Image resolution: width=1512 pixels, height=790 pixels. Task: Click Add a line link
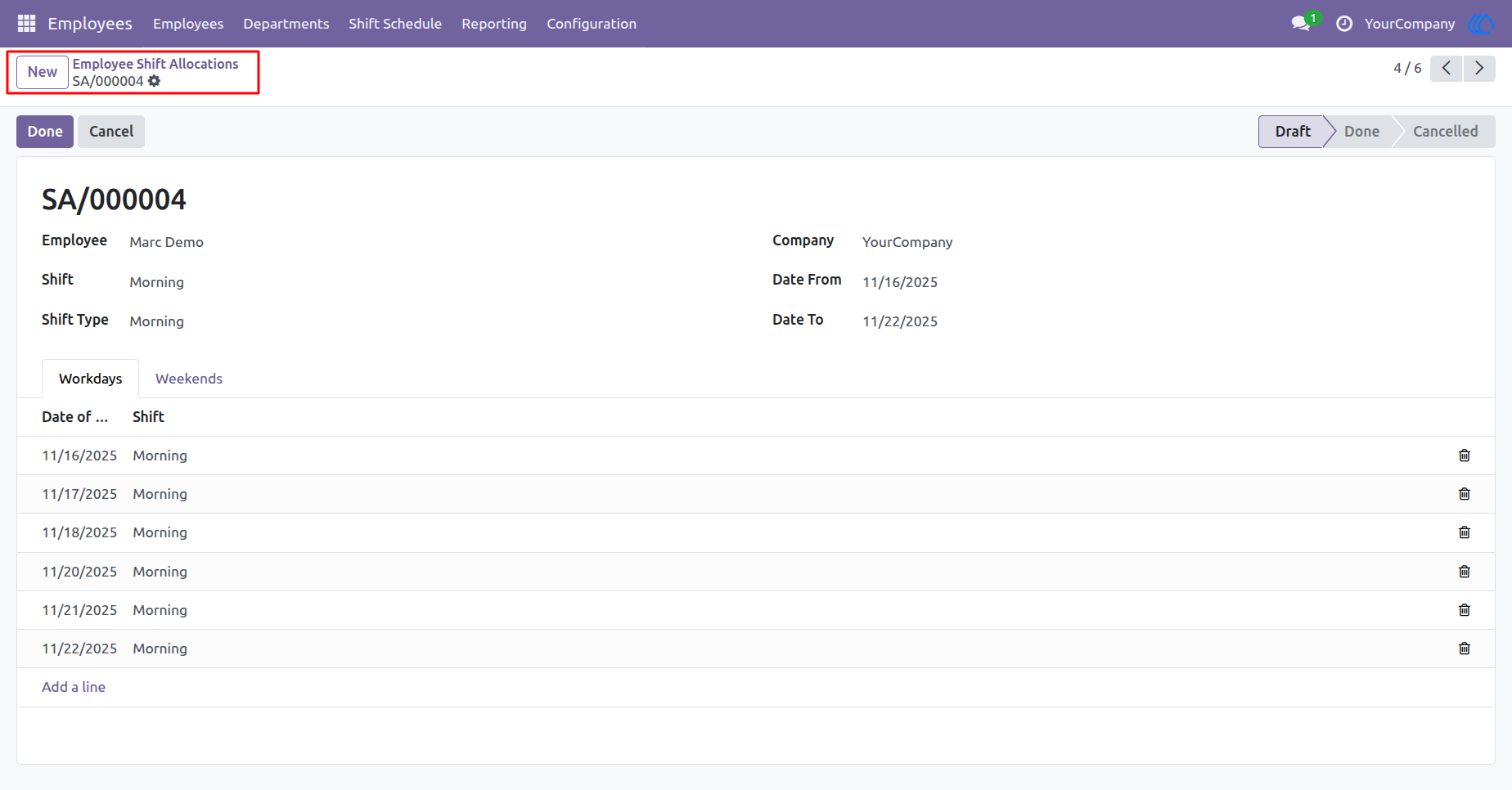coord(74,687)
